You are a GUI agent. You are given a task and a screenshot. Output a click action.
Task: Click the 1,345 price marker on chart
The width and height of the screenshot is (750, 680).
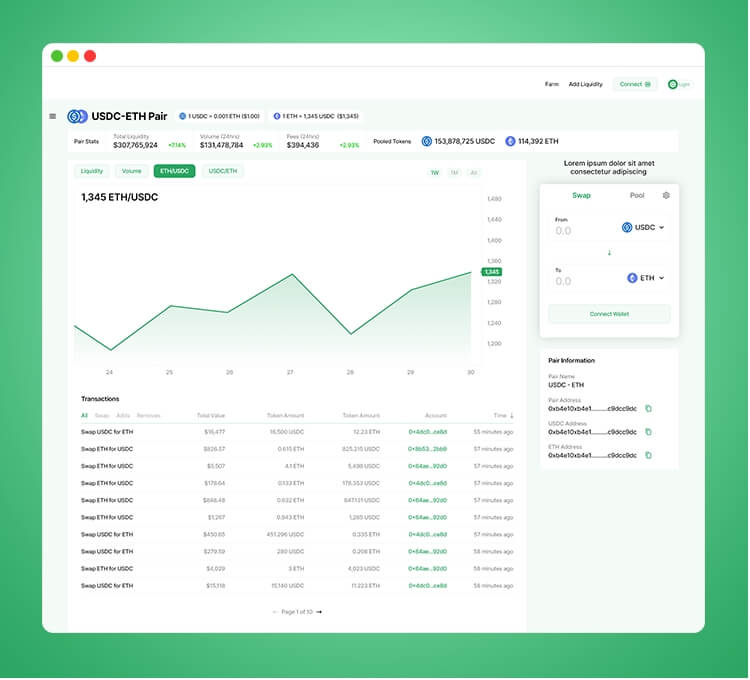(x=492, y=273)
